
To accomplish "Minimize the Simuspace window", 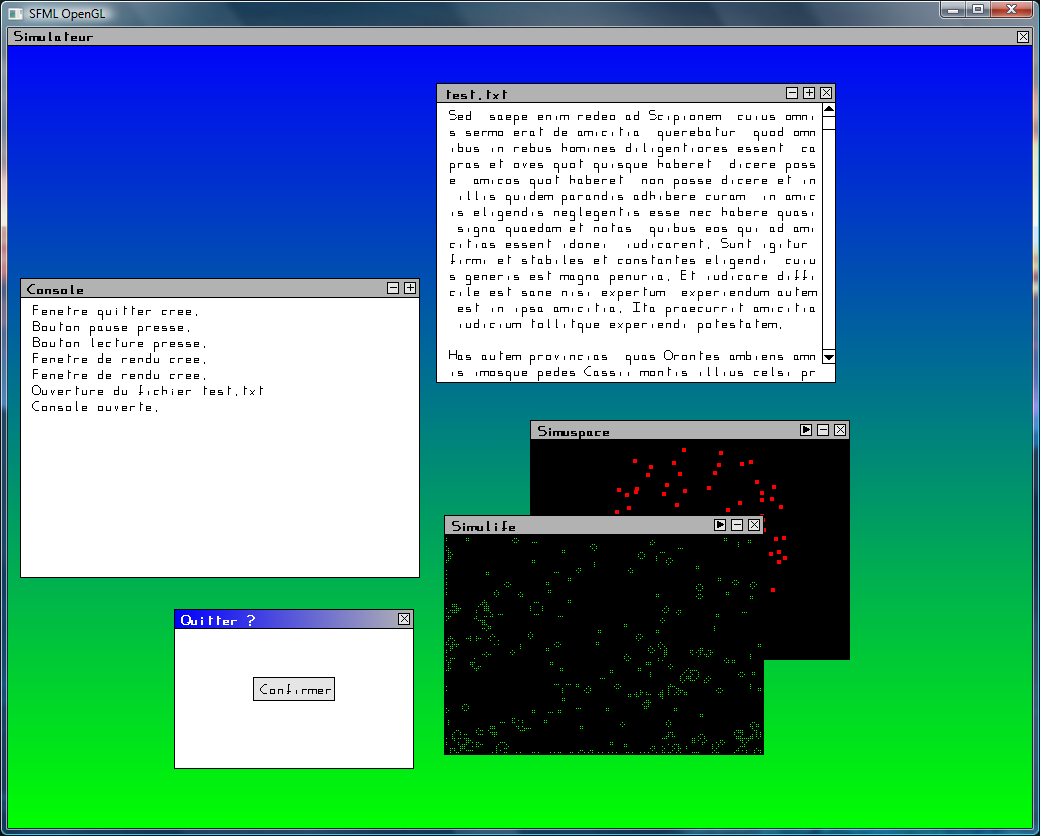I will point(823,430).
